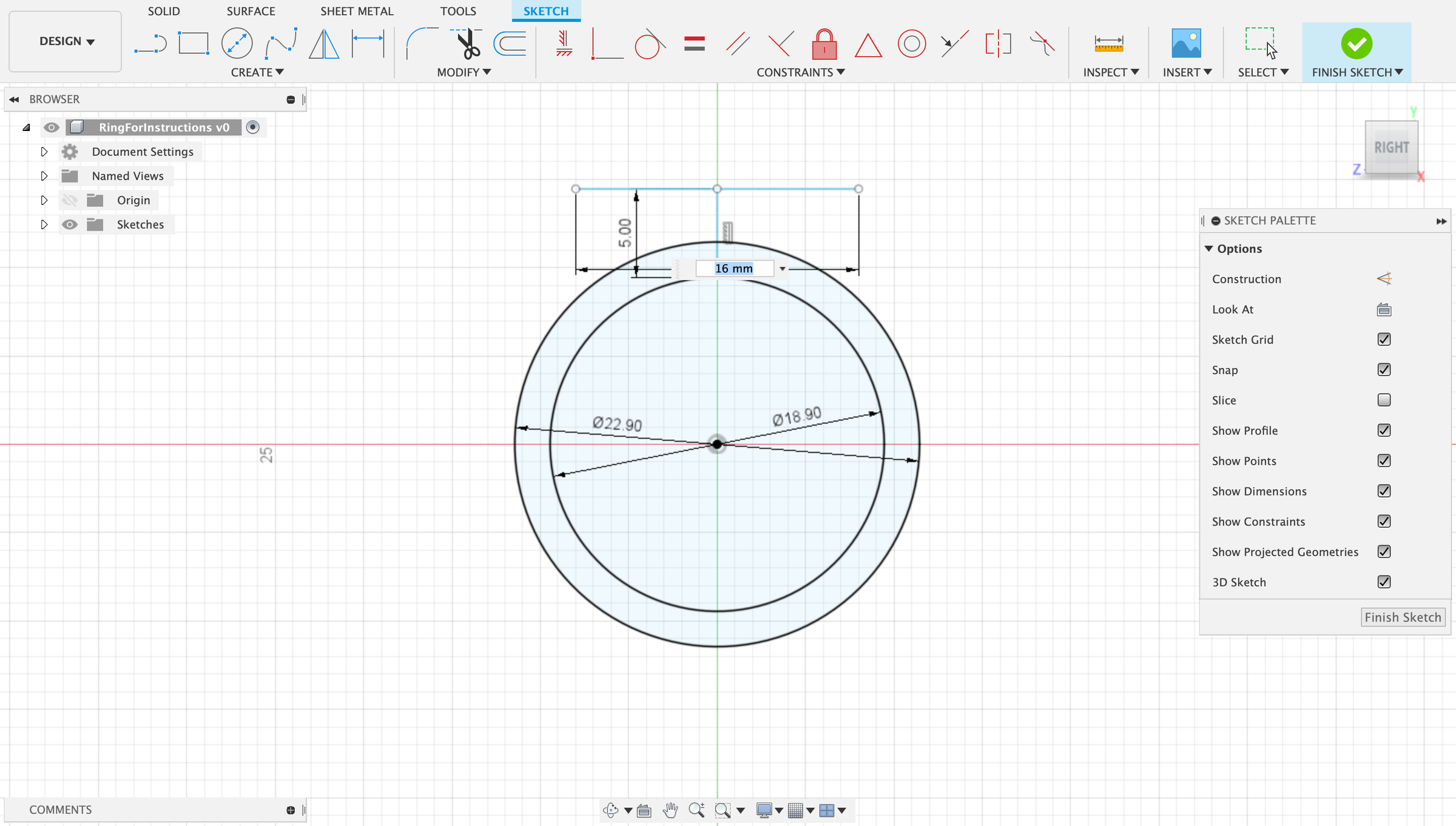This screenshot has height=826, width=1456.
Task: Expand the Named Views tree item
Action: coord(44,175)
